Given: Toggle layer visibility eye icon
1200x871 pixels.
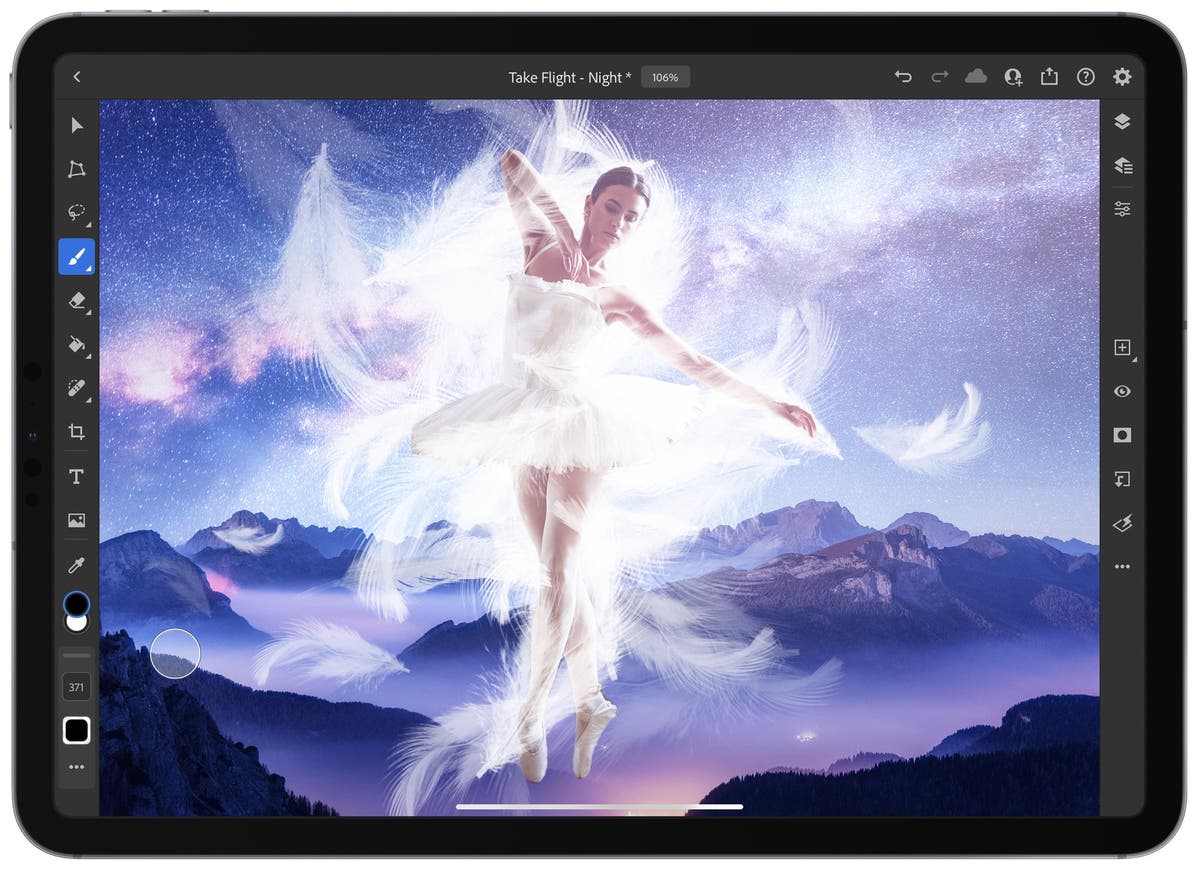Looking at the screenshot, I should click(x=1122, y=391).
